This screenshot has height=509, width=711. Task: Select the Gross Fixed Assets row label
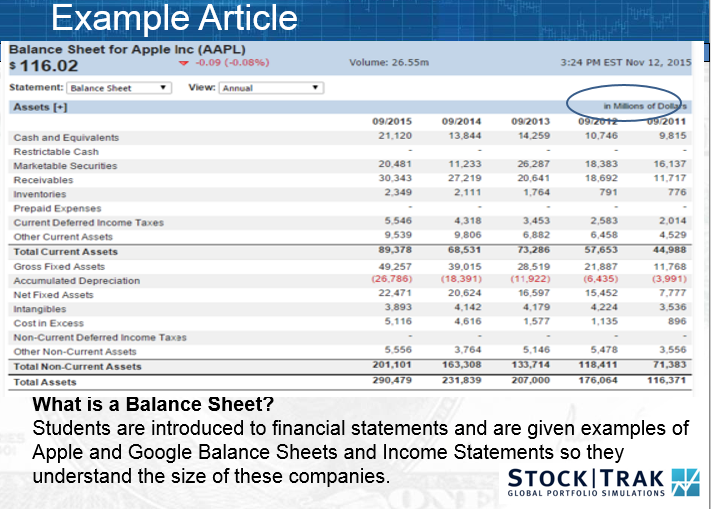coord(59,267)
